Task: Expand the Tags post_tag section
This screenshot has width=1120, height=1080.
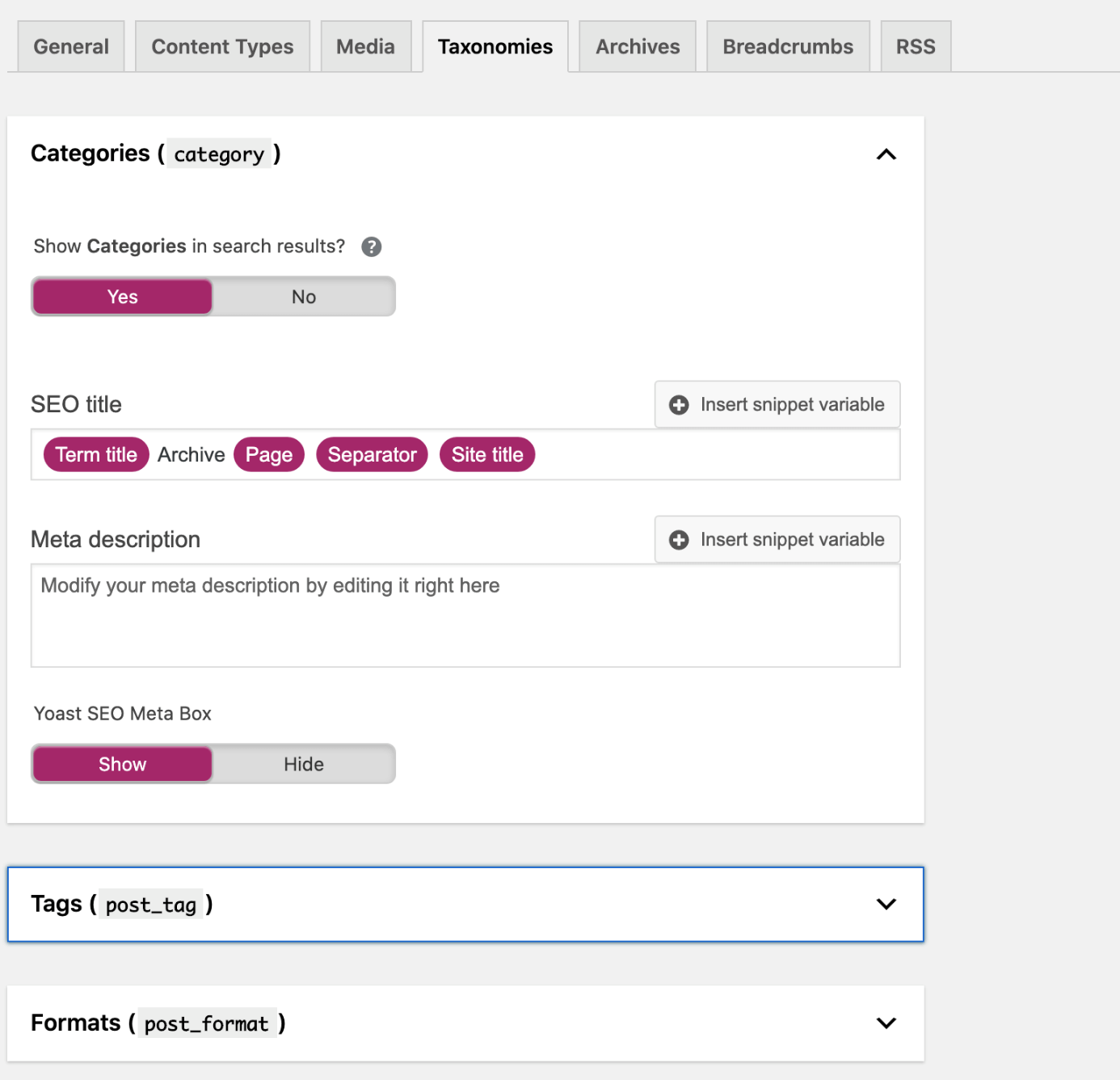Action: click(x=886, y=905)
